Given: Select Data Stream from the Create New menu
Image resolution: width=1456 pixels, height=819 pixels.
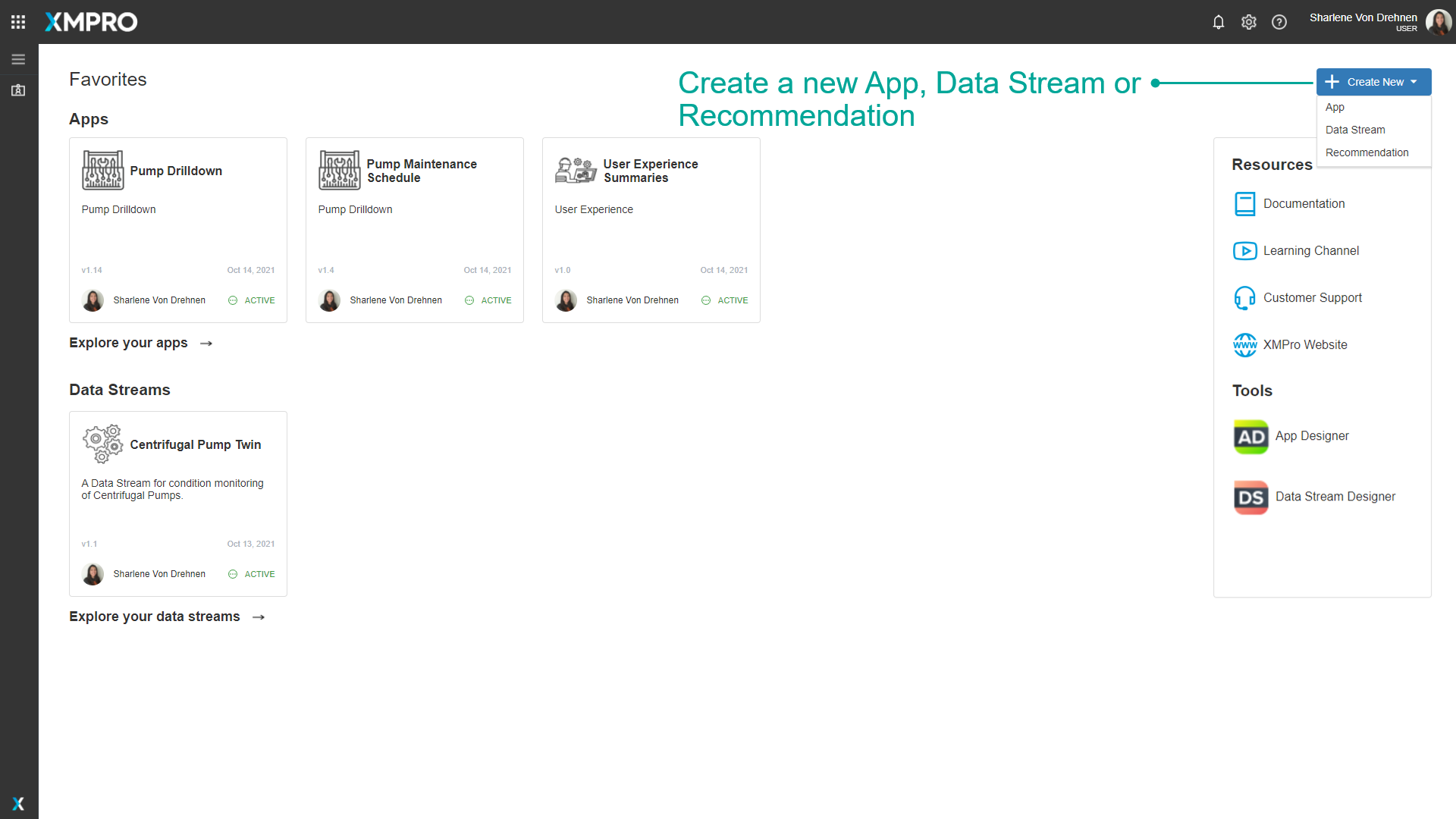Looking at the screenshot, I should [1355, 130].
